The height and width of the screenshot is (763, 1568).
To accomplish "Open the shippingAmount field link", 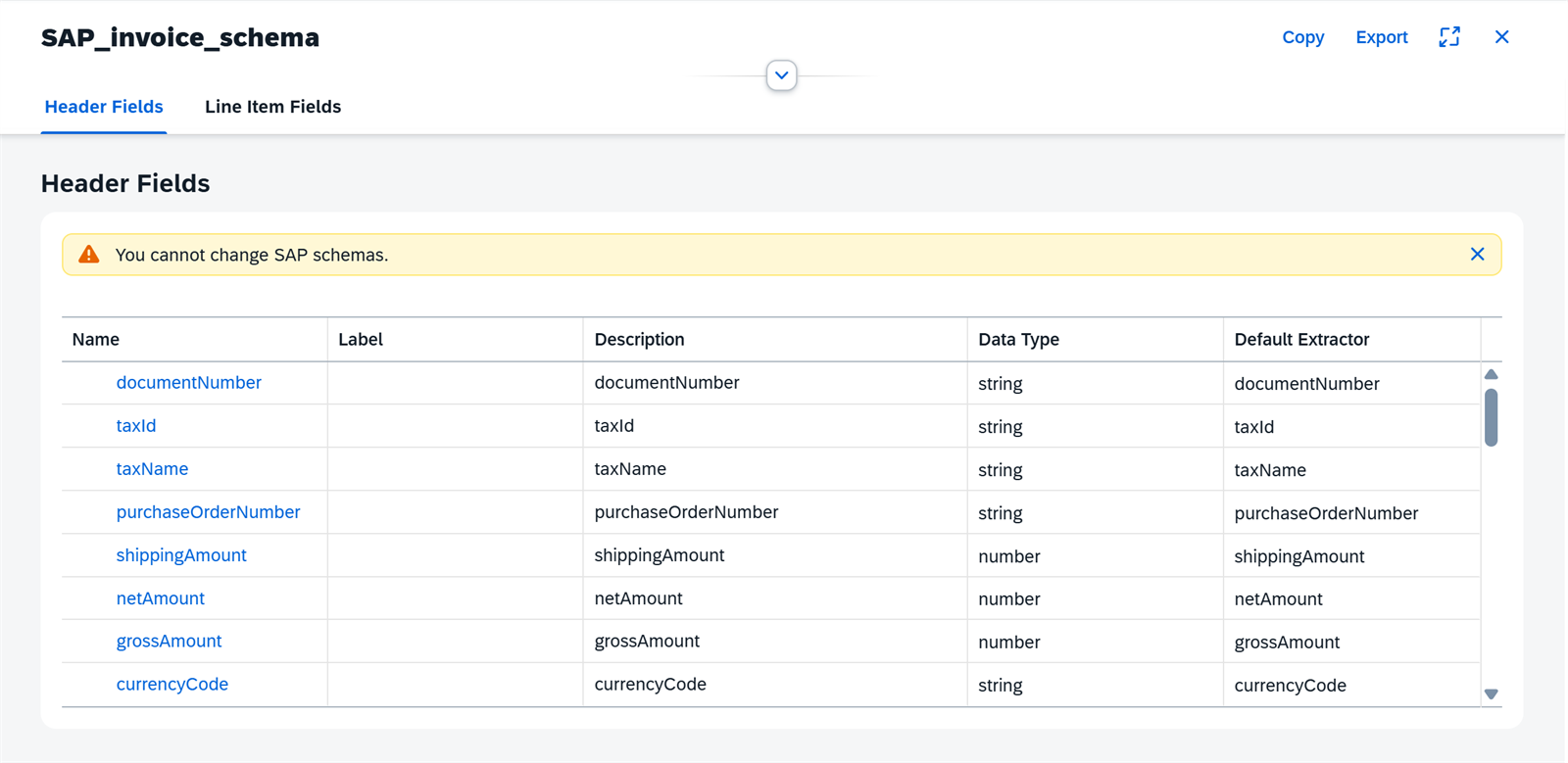I will pyautogui.click(x=181, y=555).
